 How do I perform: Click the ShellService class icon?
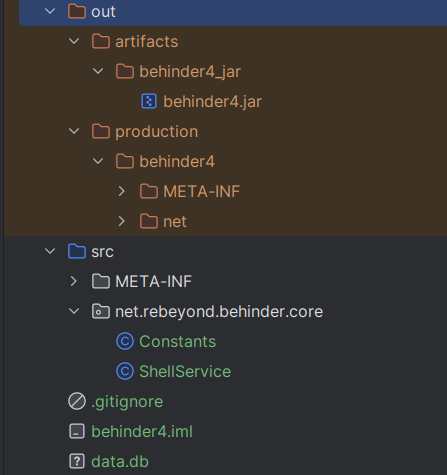[125, 371]
